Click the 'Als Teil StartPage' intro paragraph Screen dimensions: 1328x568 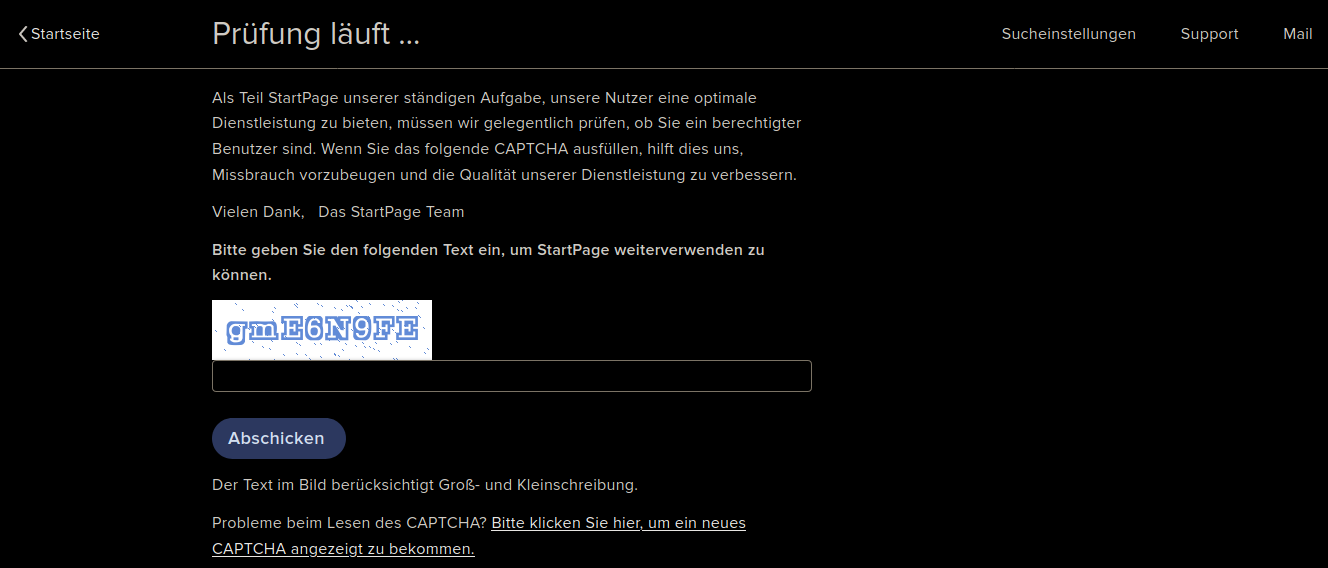[x=507, y=136]
